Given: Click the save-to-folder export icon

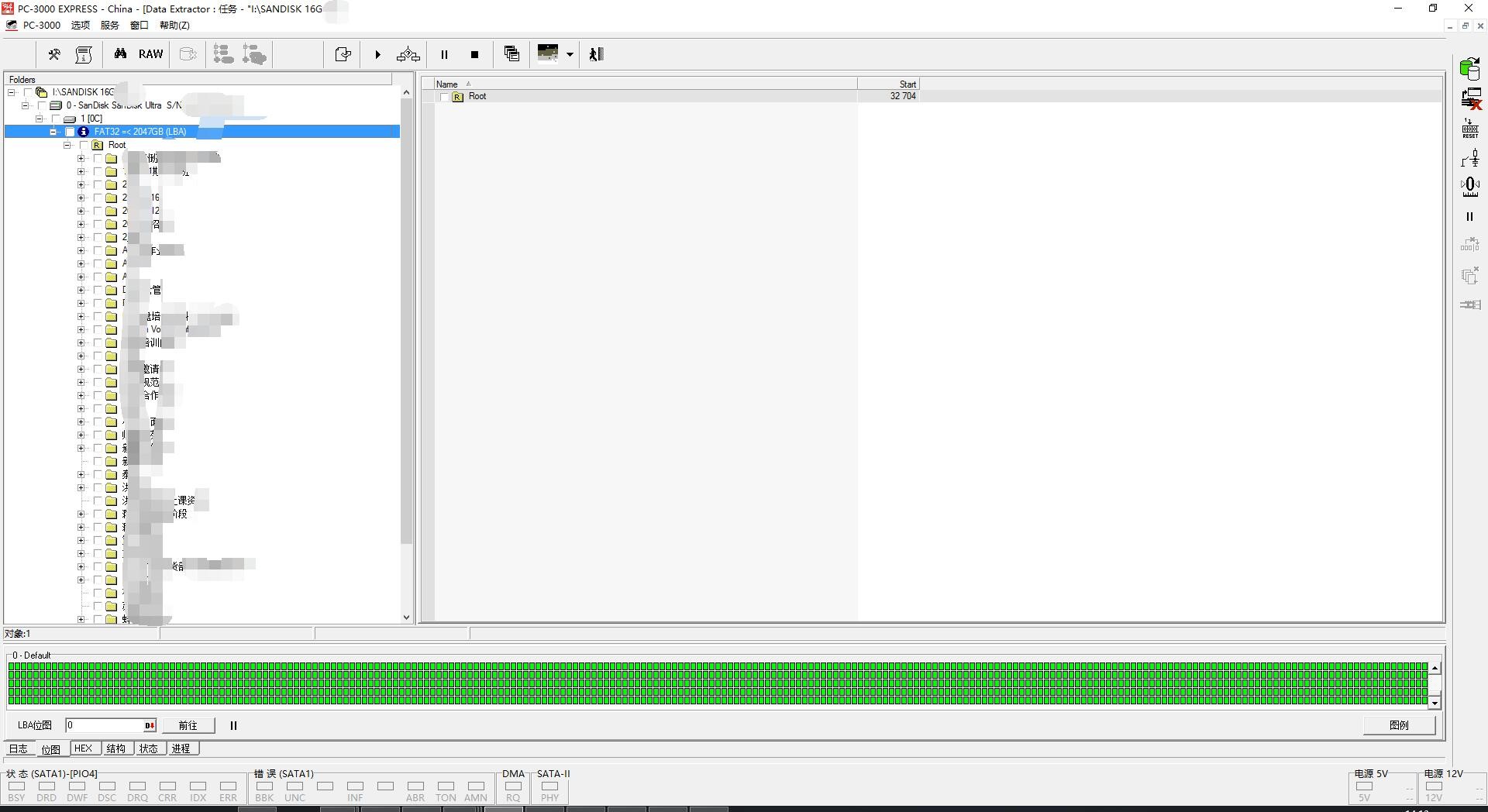Looking at the screenshot, I should tap(343, 54).
